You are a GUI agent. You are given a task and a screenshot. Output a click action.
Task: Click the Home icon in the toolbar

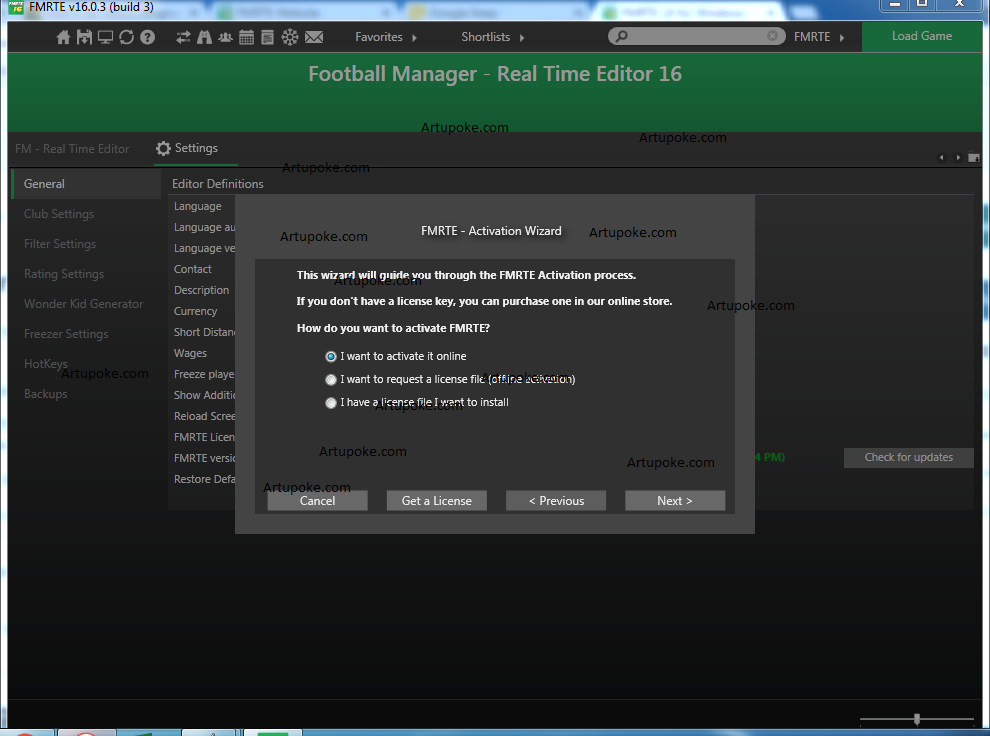pyautogui.click(x=64, y=37)
